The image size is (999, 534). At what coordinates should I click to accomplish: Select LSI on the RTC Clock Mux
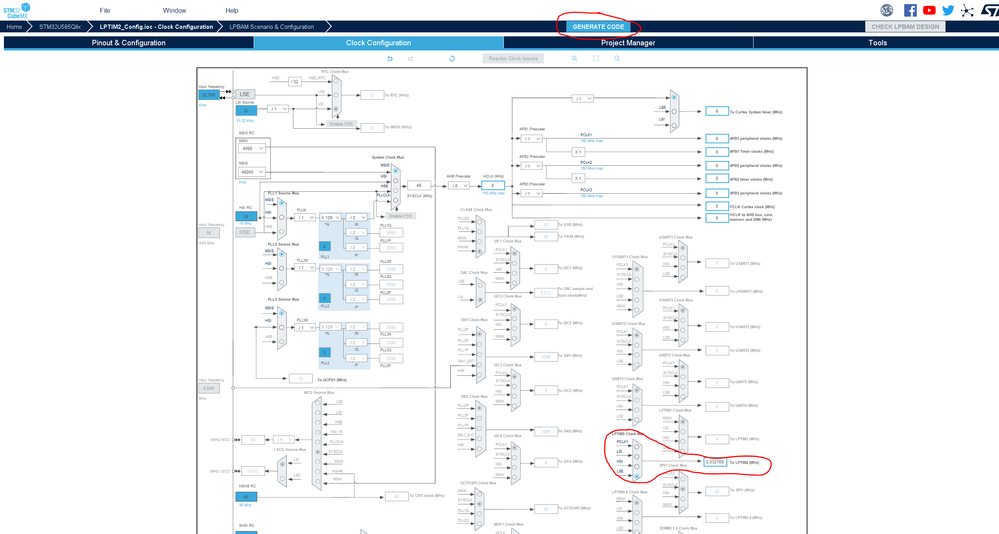tap(336, 109)
